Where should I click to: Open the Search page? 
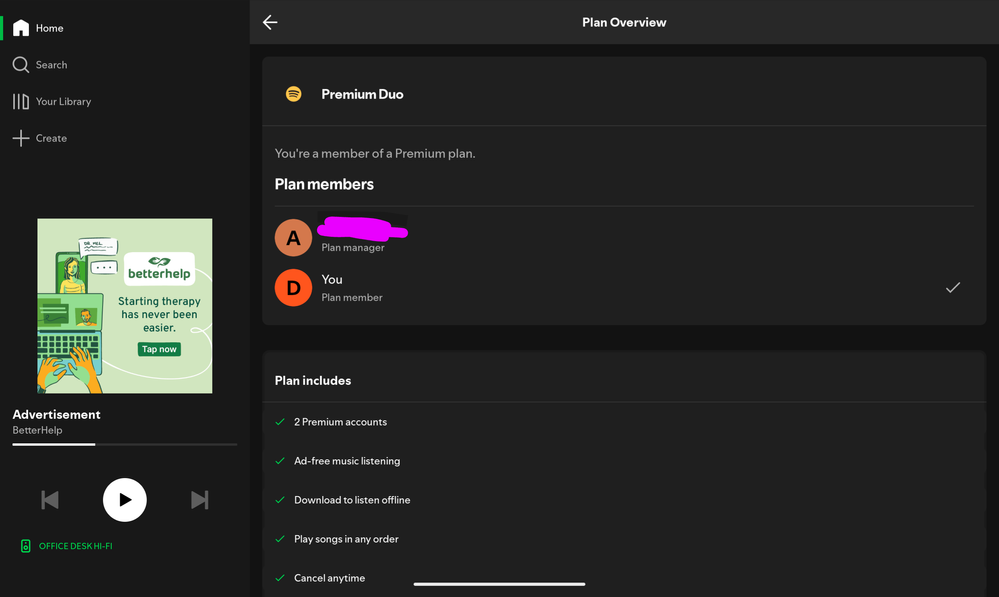40,65
